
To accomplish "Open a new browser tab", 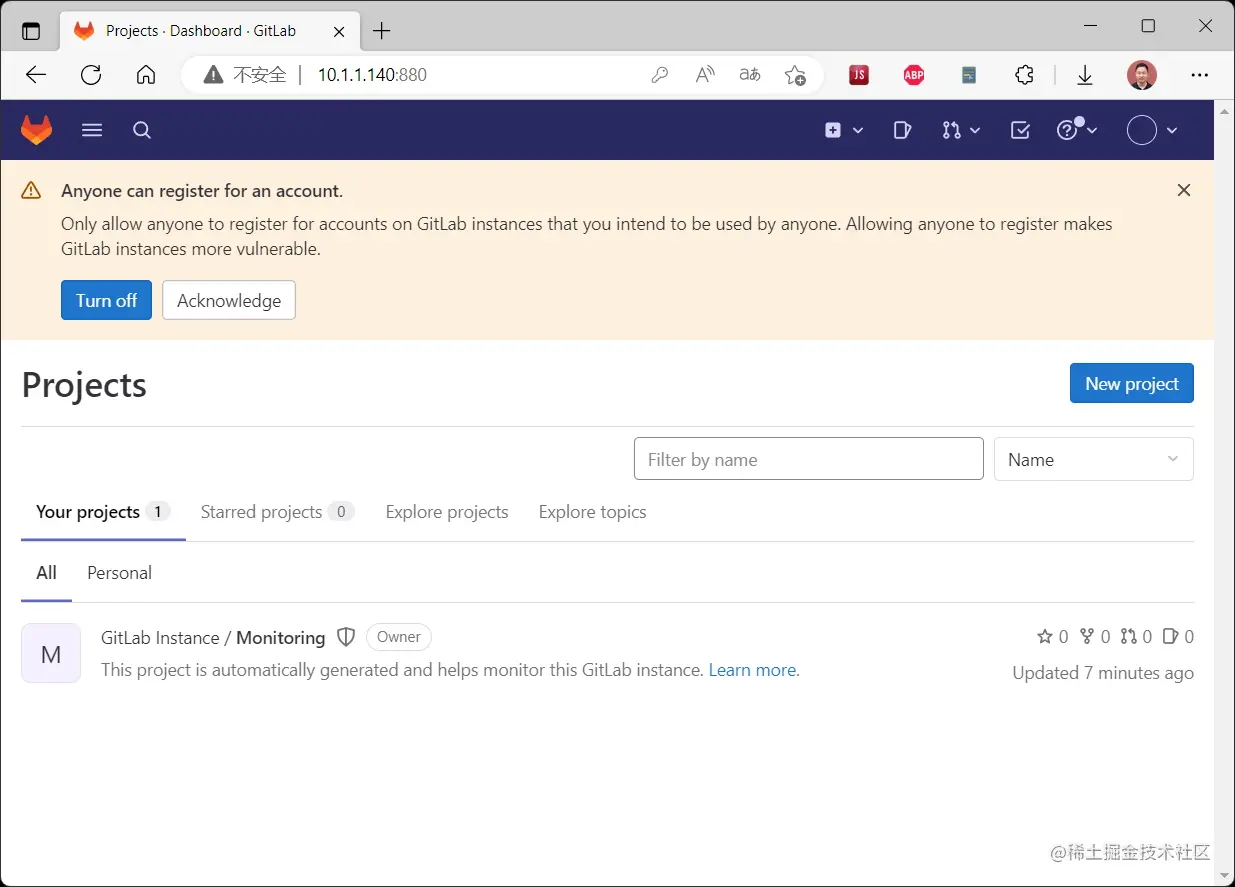I will (382, 31).
